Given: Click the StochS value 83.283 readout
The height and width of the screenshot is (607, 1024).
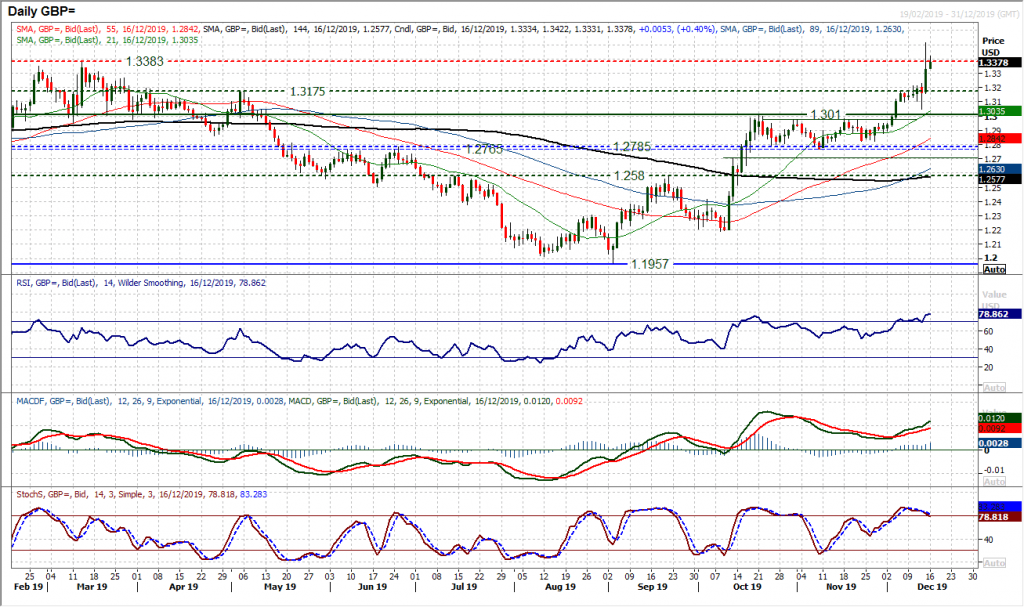Looking at the screenshot, I should (997, 506).
